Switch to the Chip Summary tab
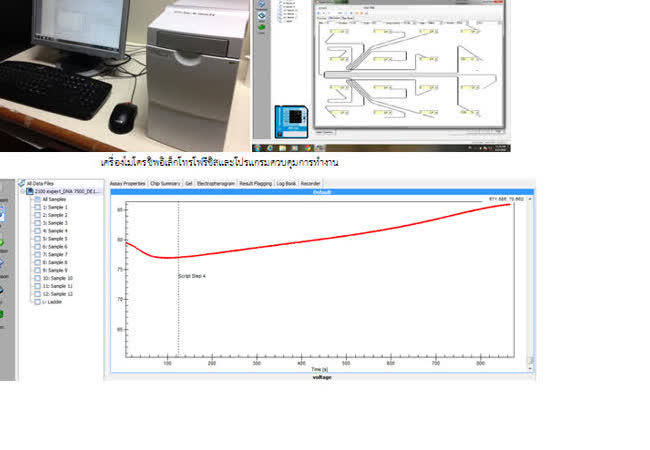Screen dimensions: 650x450 coord(165,184)
